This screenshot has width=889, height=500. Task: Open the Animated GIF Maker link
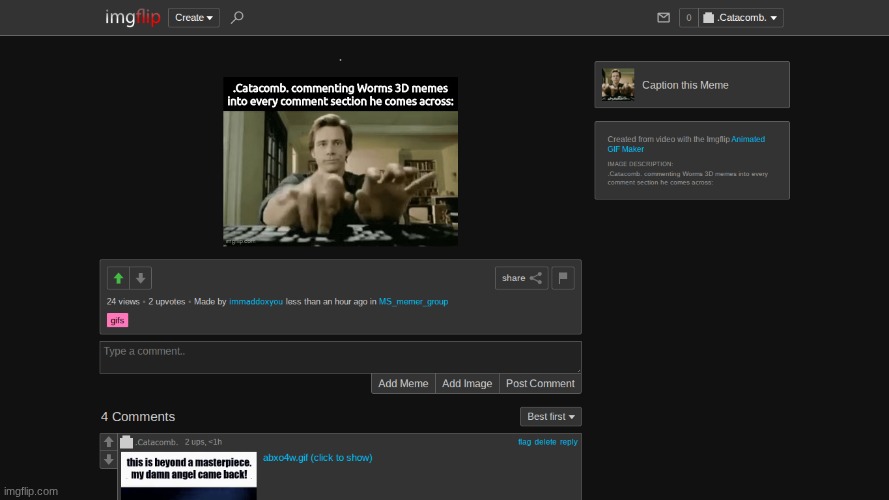[686, 144]
